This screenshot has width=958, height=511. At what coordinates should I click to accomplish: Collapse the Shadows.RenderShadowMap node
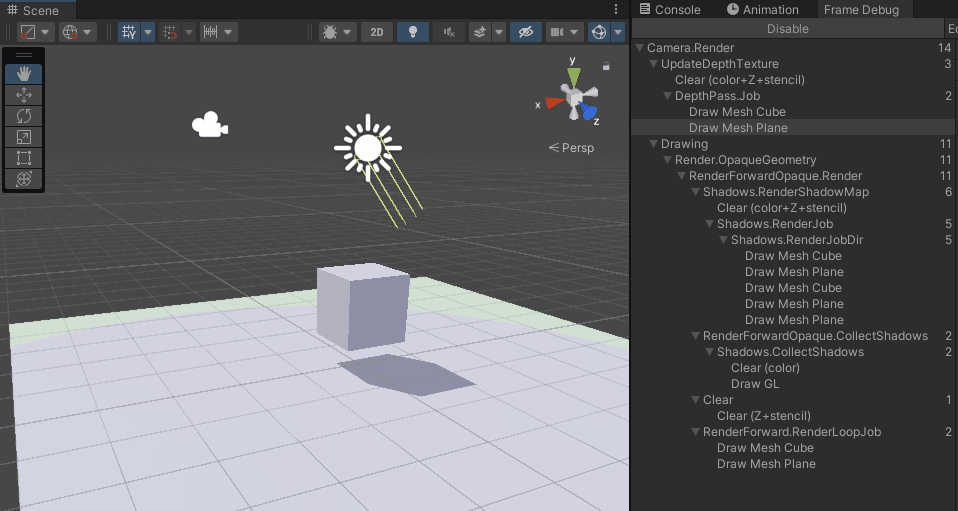pyautogui.click(x=695, y=192)
